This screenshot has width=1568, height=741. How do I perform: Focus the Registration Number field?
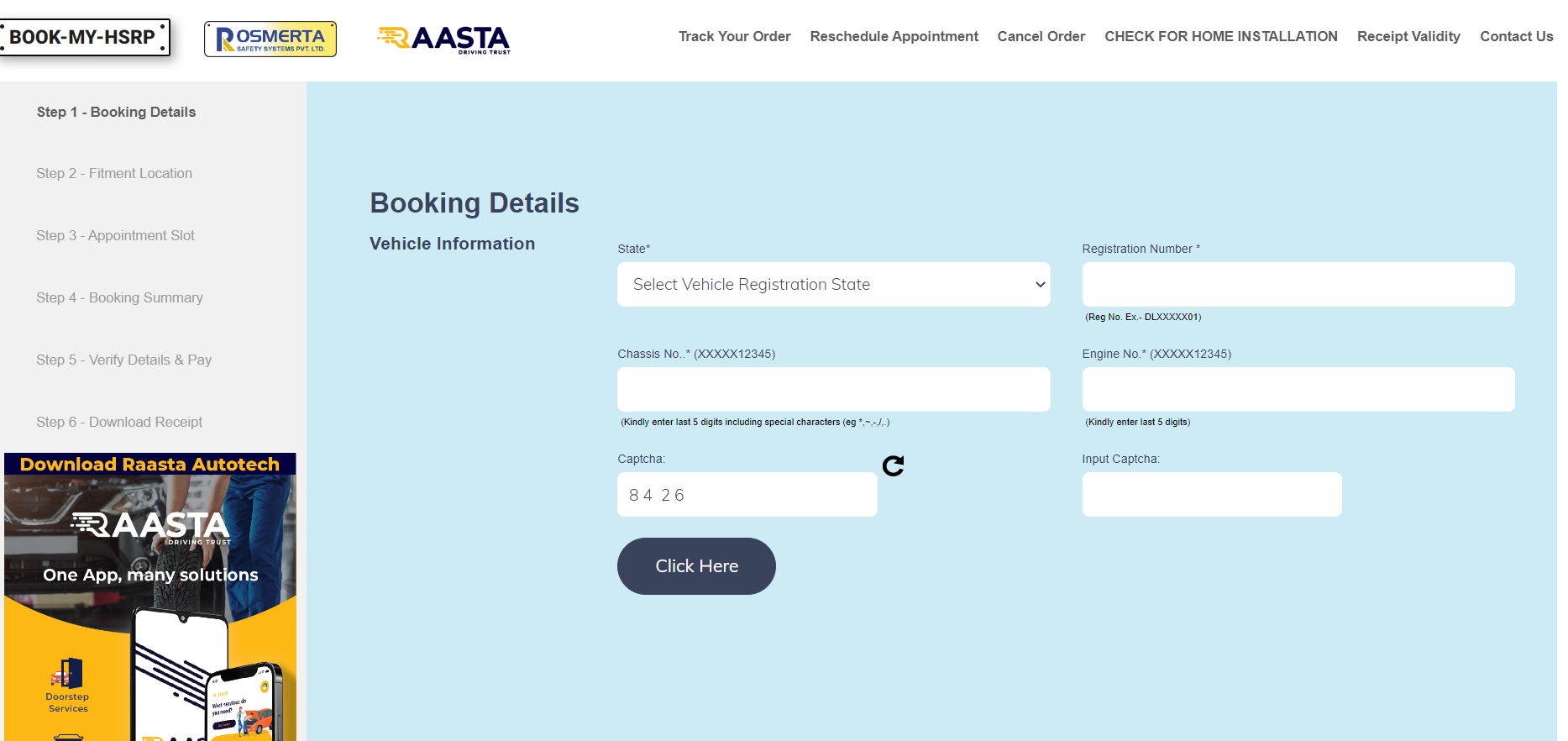pos(1298,285)
